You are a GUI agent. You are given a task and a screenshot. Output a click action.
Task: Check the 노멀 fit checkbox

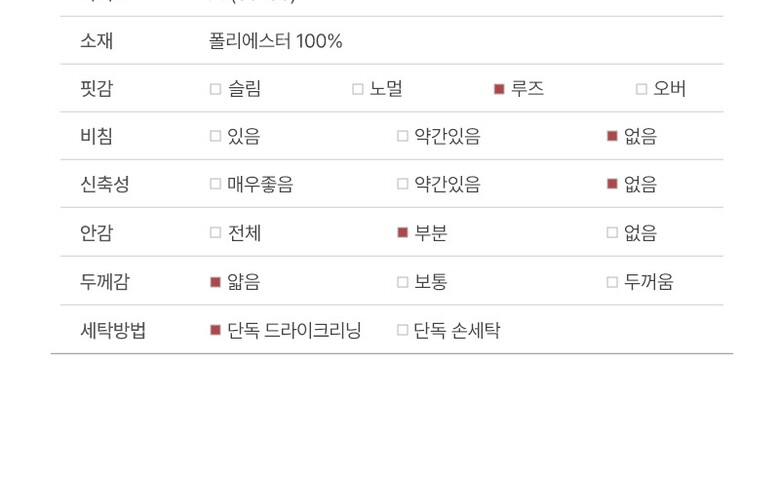(357, 89)
